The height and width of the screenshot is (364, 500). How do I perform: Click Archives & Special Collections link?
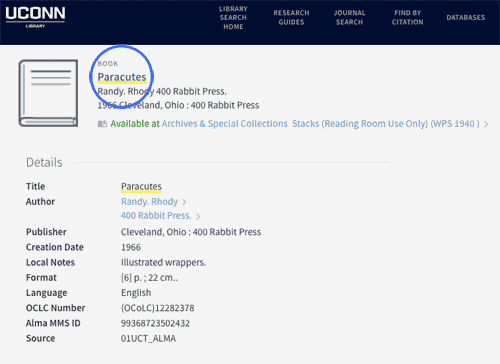pos(225,124)
